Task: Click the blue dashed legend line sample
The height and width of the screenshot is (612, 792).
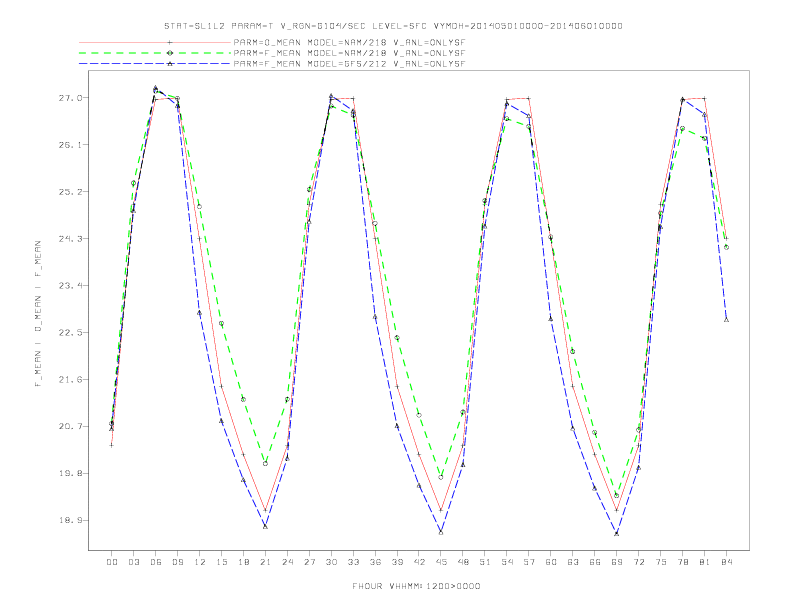Action: [x=155, y=64]
